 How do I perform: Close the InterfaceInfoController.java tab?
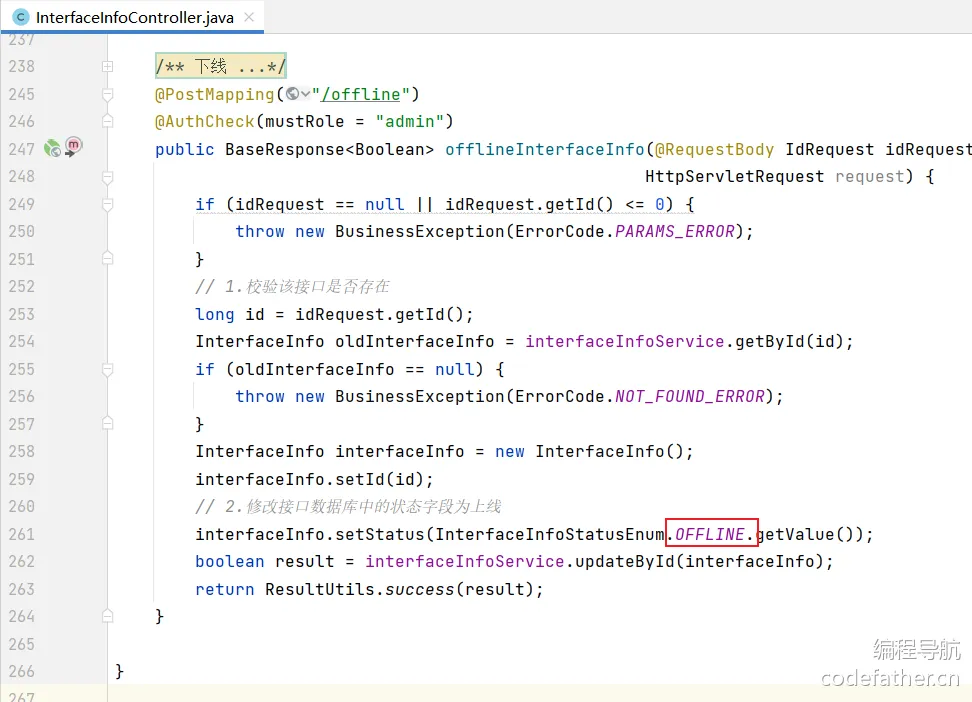pos(249,17)
